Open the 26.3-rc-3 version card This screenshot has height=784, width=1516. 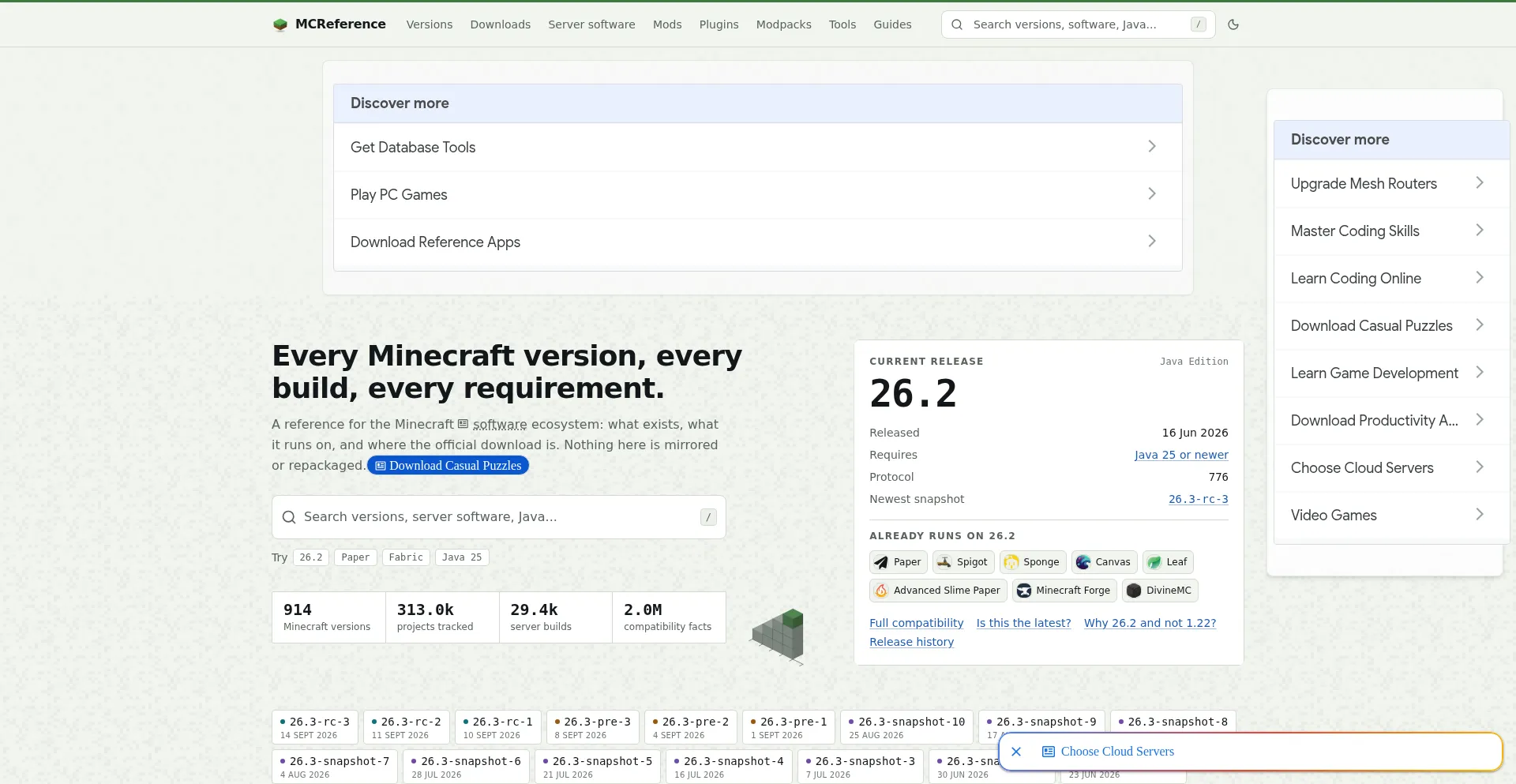[x=315, y=727]
